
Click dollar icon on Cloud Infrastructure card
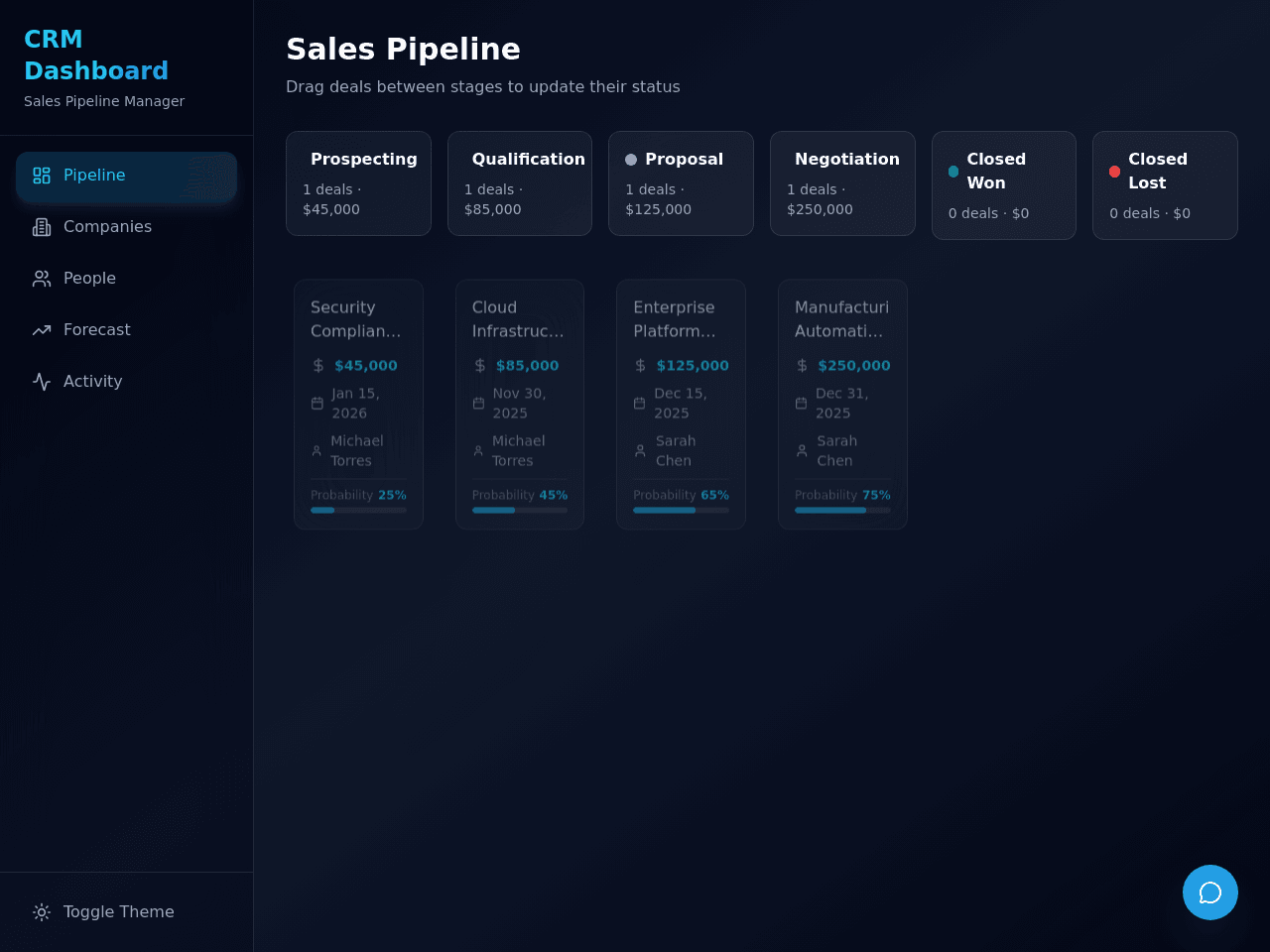coord(480,366)
